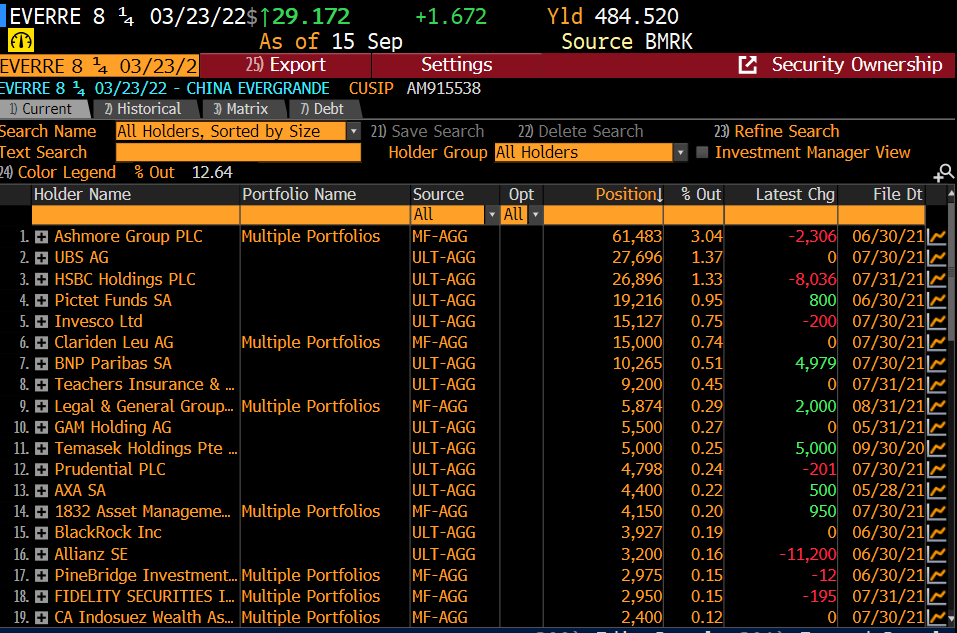
Task: Click the magnifier zoom icon above the table
Action: [x=944, y=173]
